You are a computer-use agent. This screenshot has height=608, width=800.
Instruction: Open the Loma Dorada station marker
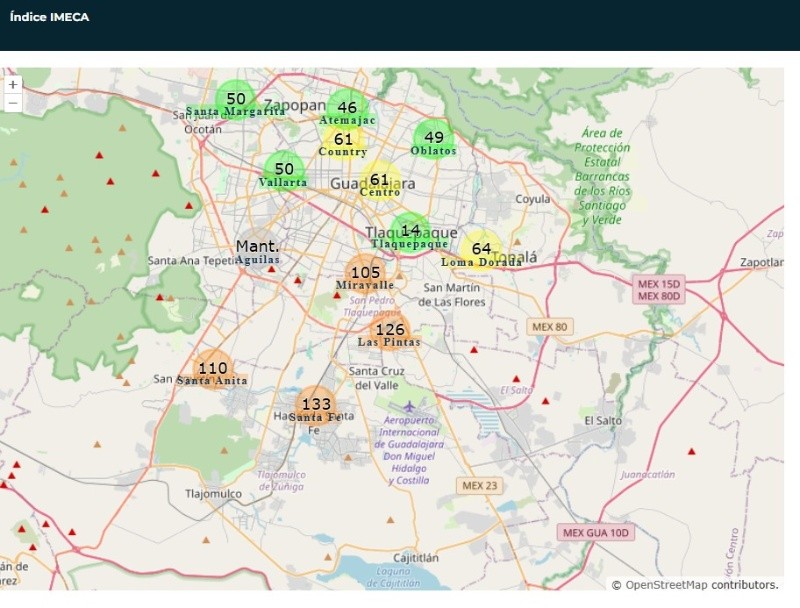tap(482, 249)
